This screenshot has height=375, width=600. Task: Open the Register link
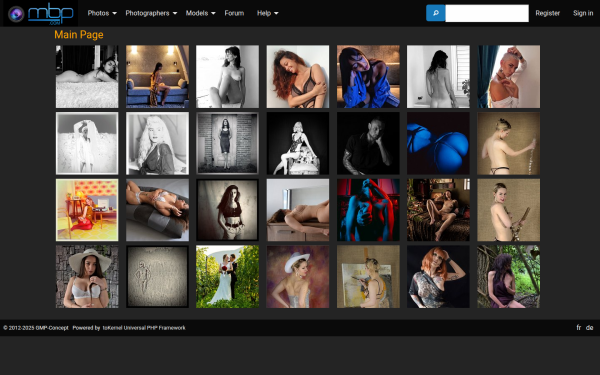548,13
